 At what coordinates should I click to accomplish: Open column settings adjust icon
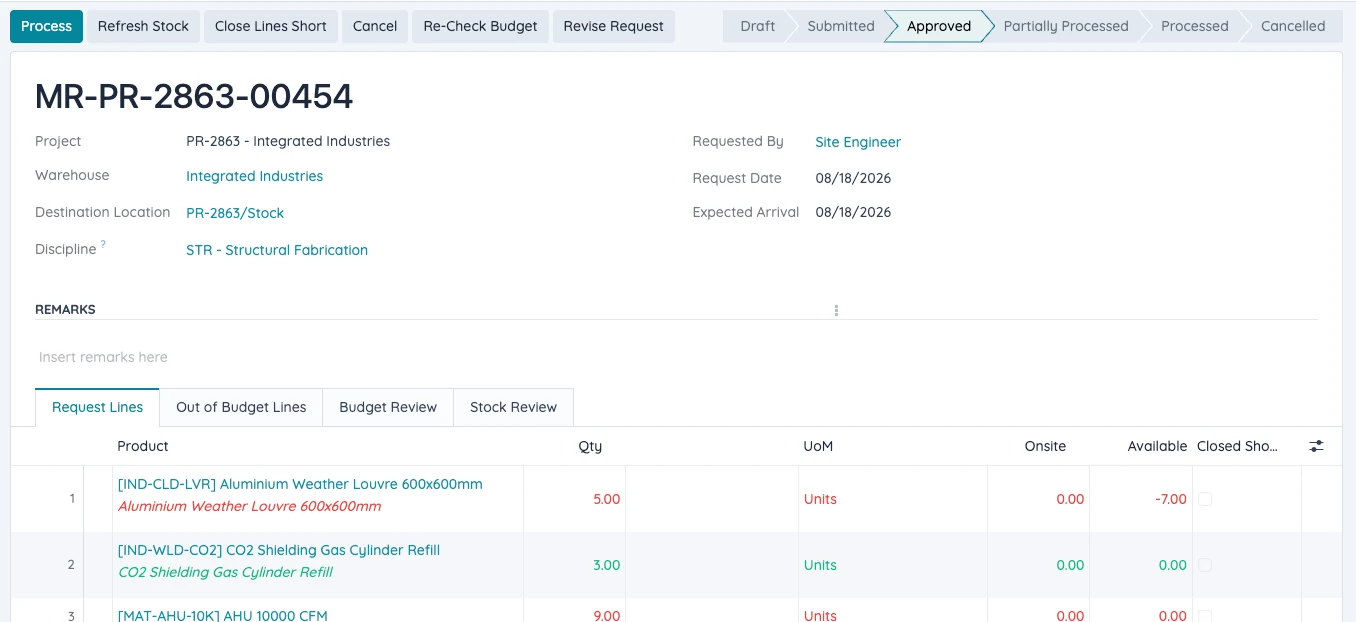[1316, 446]
